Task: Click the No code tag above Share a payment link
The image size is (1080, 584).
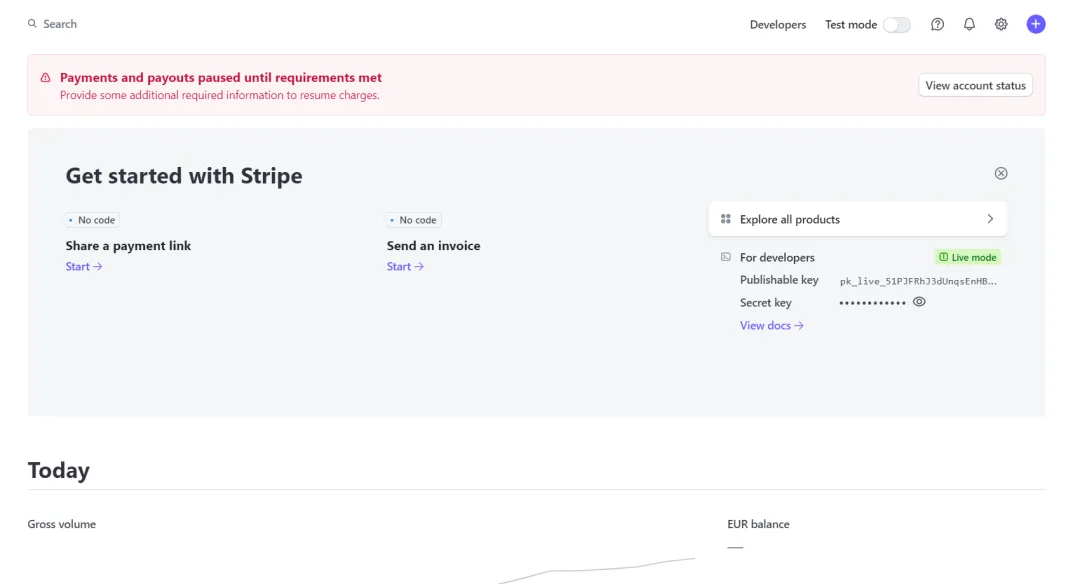Action: tap(92, 220)
